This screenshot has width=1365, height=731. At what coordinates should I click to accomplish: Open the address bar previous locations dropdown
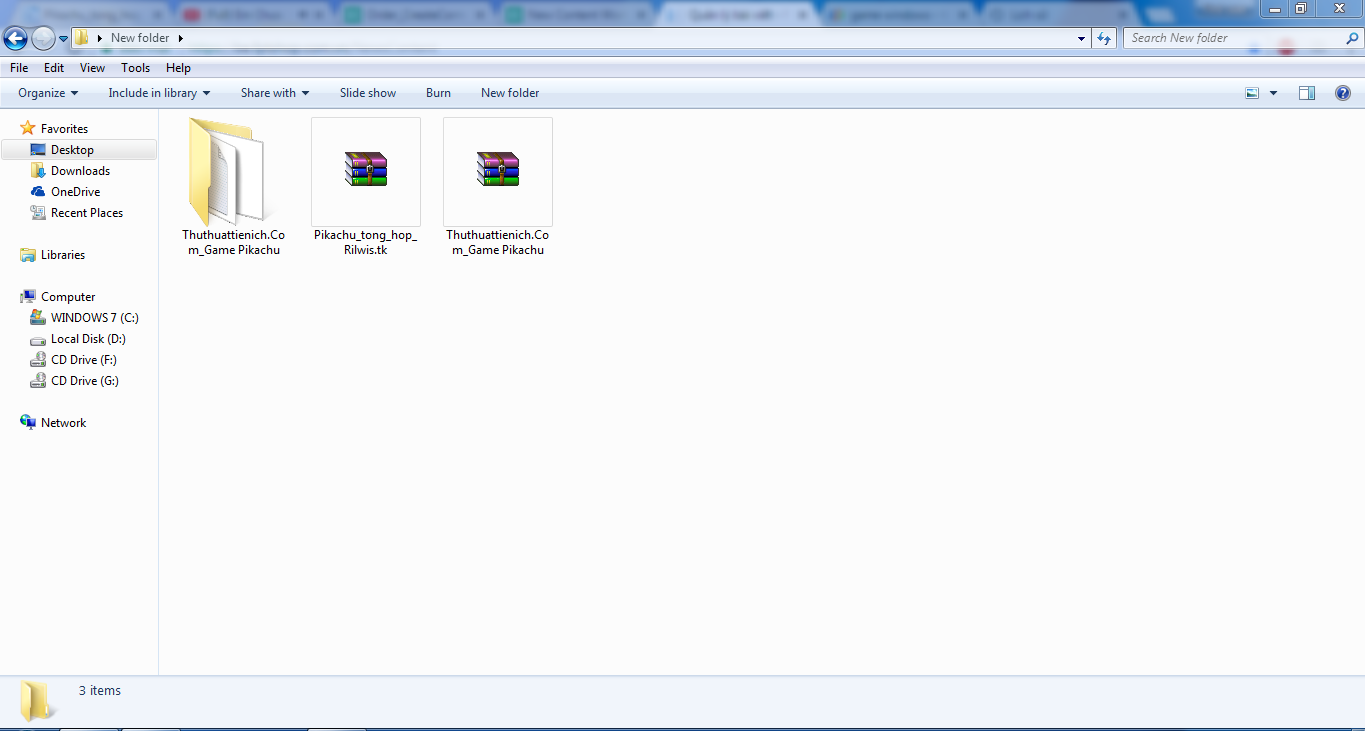(x=1082, y=39)
